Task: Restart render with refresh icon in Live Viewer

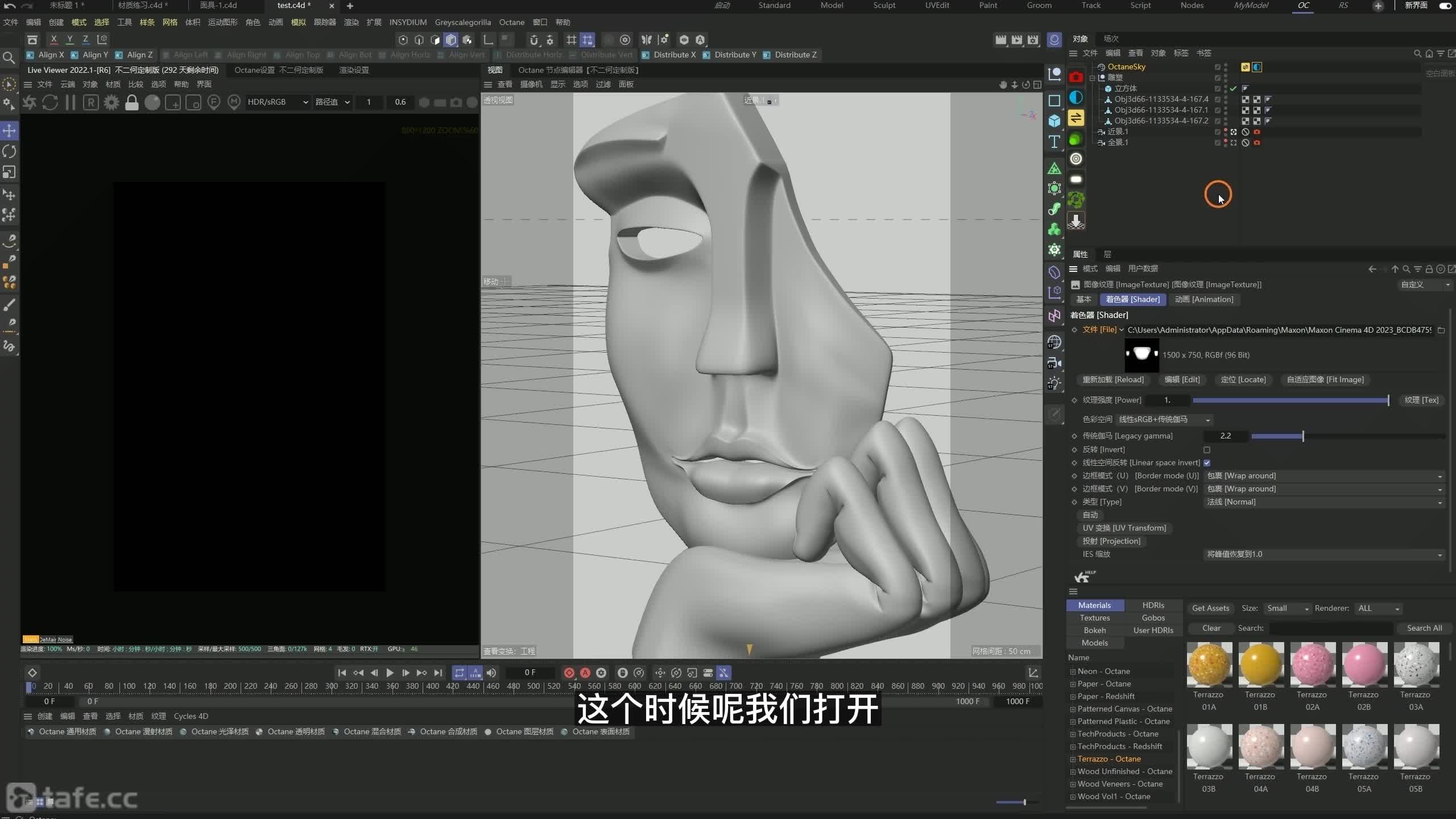Action: (50, 102)
